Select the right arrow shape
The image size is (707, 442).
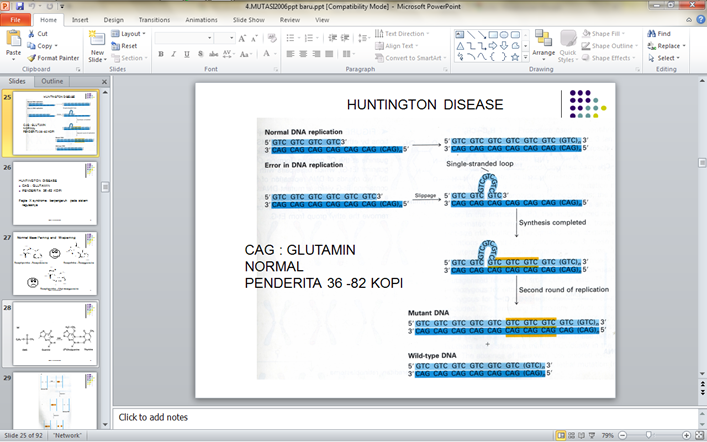493,46
